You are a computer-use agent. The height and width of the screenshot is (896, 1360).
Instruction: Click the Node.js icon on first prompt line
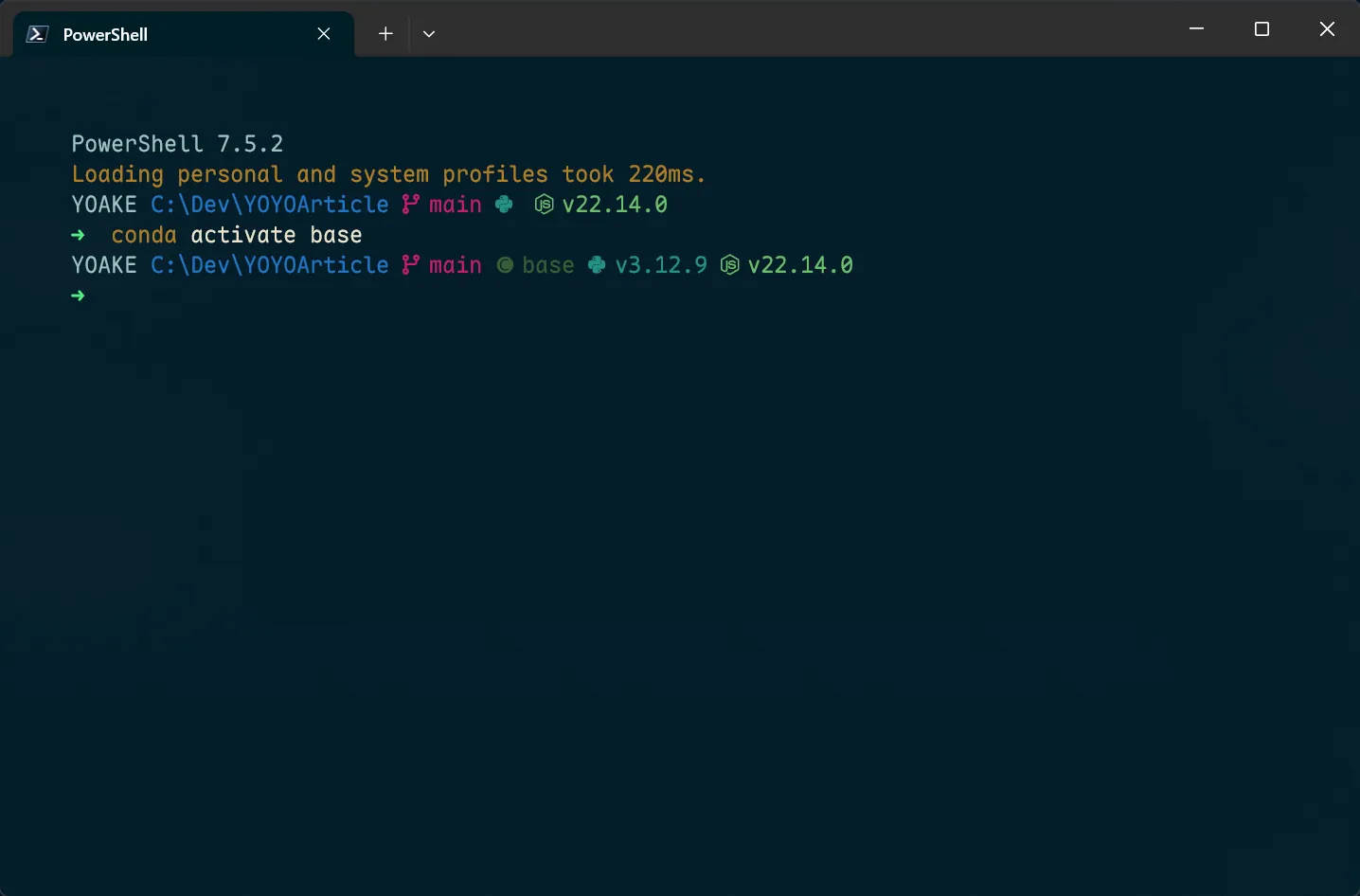point(544,205)
